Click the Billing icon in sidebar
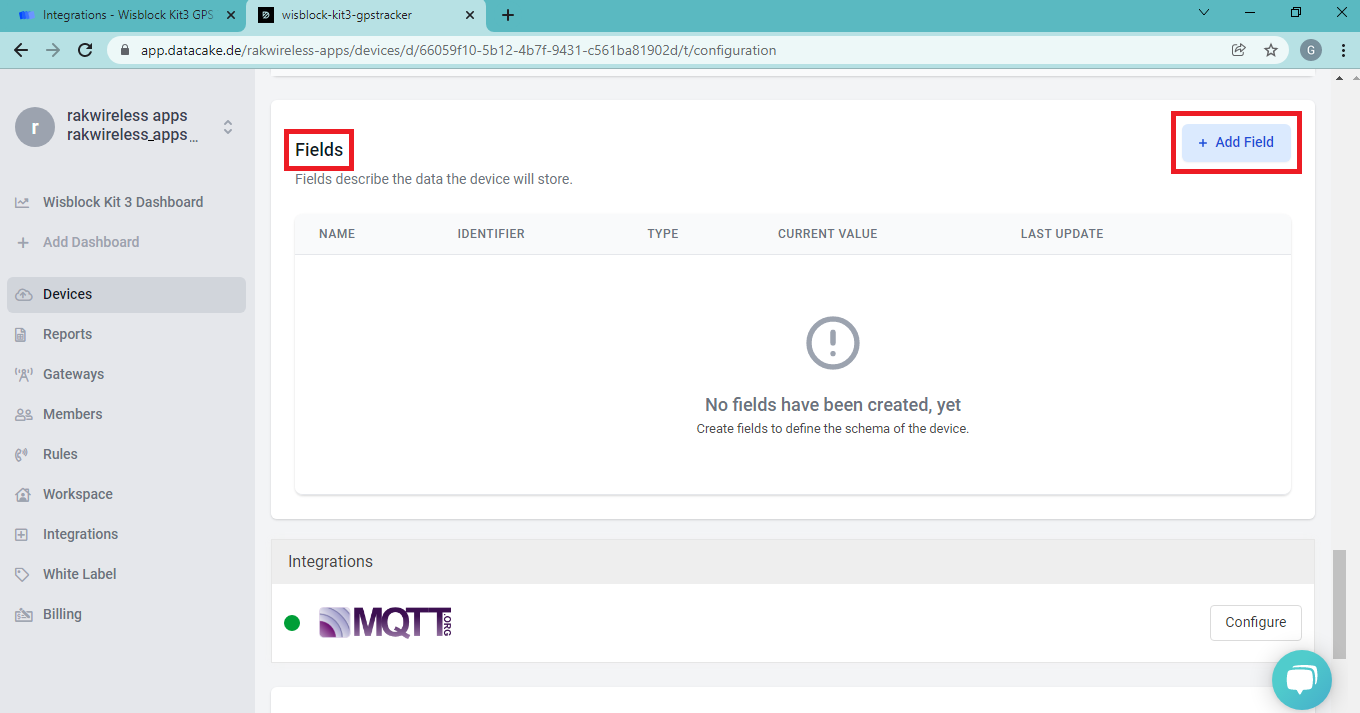 click(x=22, y=614)
